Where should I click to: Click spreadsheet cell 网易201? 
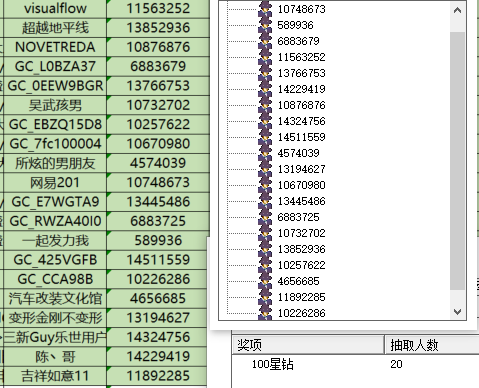pos(55,182)
